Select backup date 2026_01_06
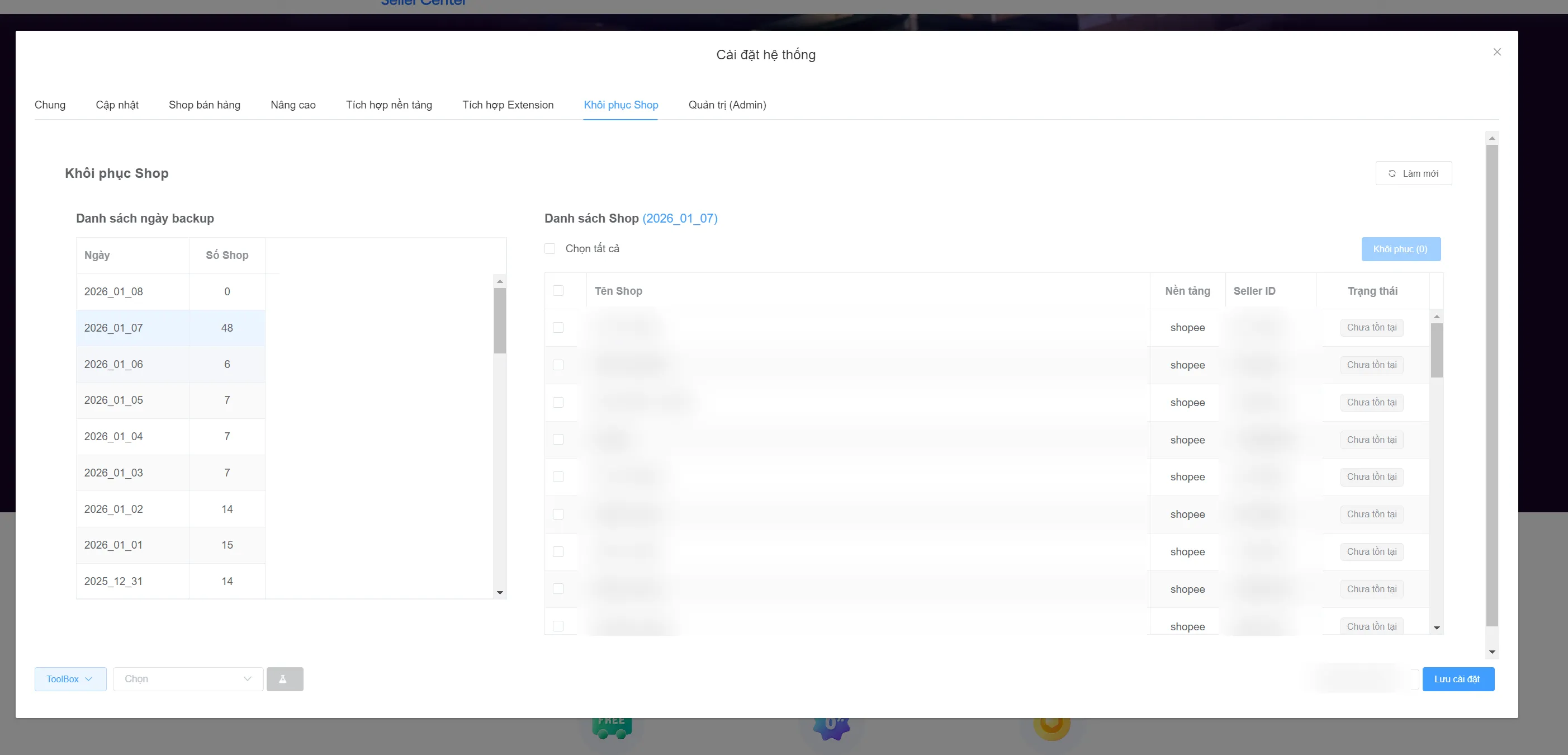The image size is (1568, 755). click(170, 364)
